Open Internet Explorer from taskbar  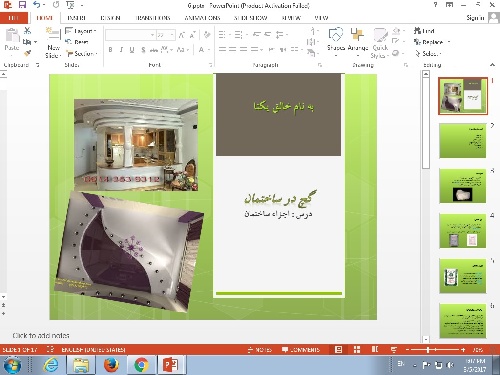[51, 365]
